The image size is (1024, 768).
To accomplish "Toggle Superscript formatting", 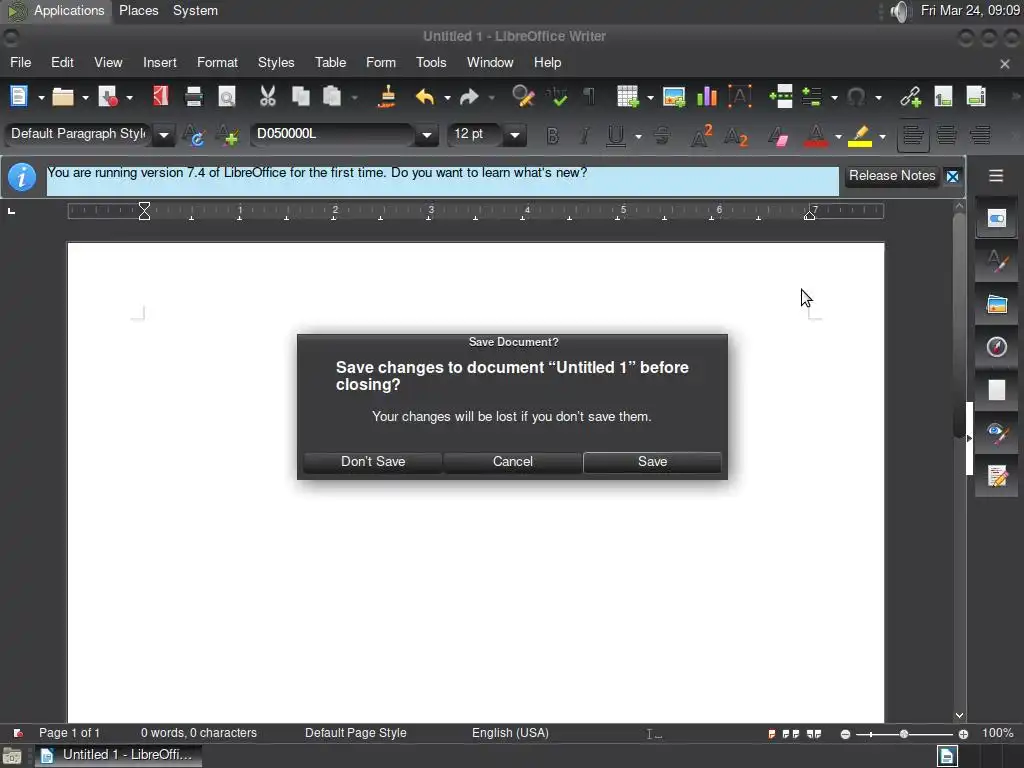I will 701,136.
